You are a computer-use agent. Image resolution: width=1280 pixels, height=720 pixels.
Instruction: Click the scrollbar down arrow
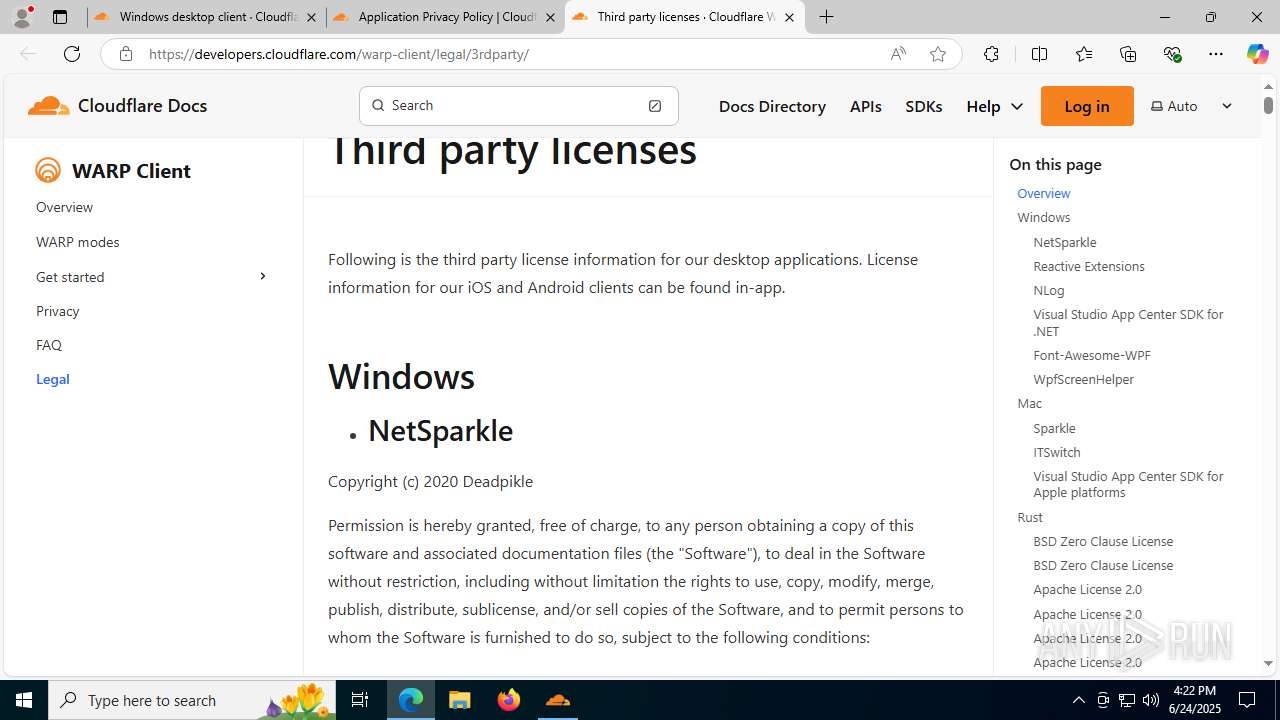(x=1268, y=663)
